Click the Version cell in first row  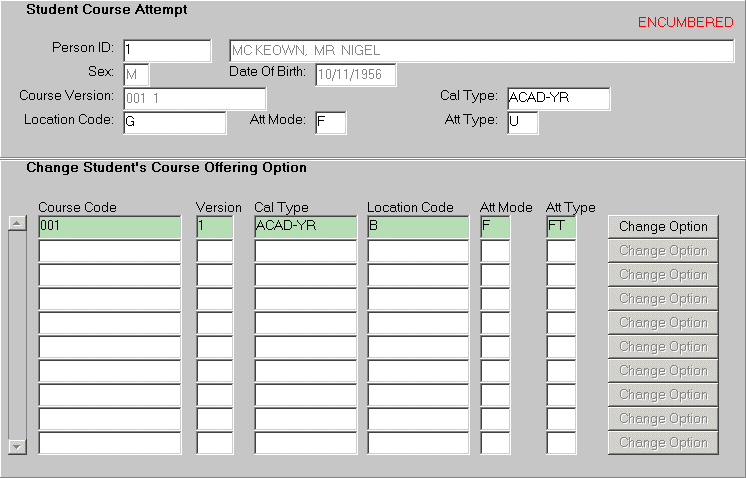coord(214,227)
